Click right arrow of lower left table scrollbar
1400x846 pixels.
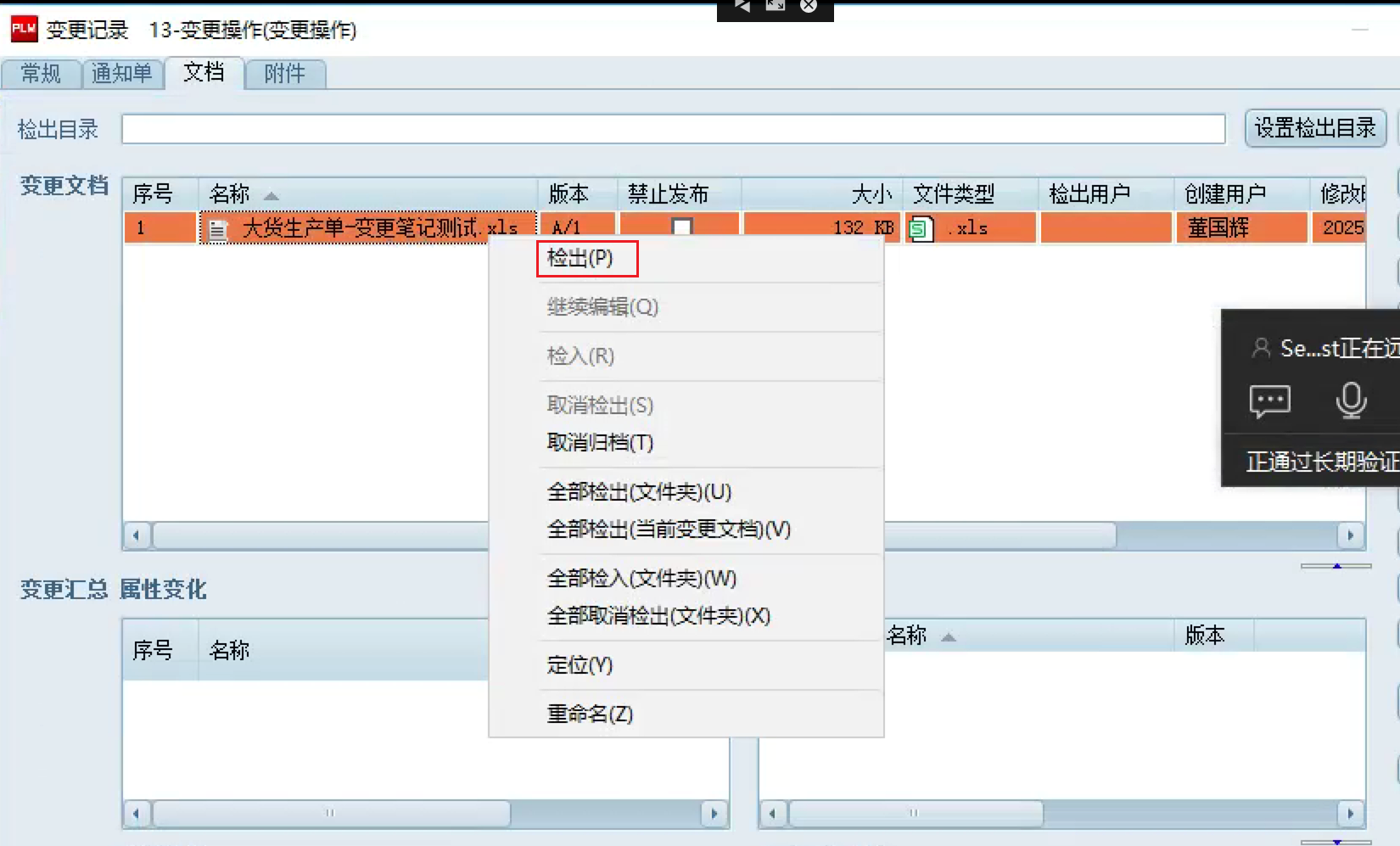pos(714,813)
